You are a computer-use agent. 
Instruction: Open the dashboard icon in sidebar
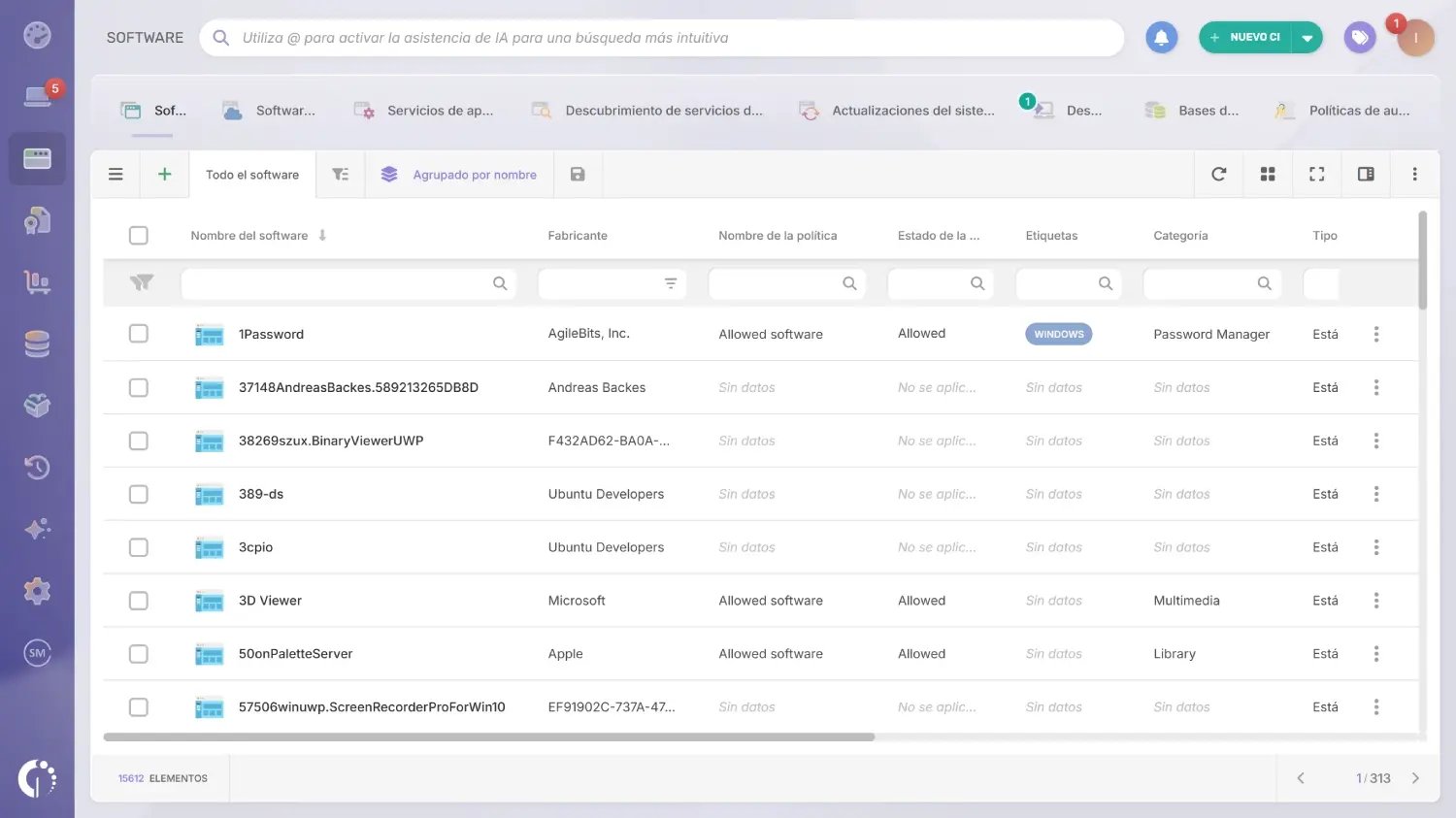[37, 35]
